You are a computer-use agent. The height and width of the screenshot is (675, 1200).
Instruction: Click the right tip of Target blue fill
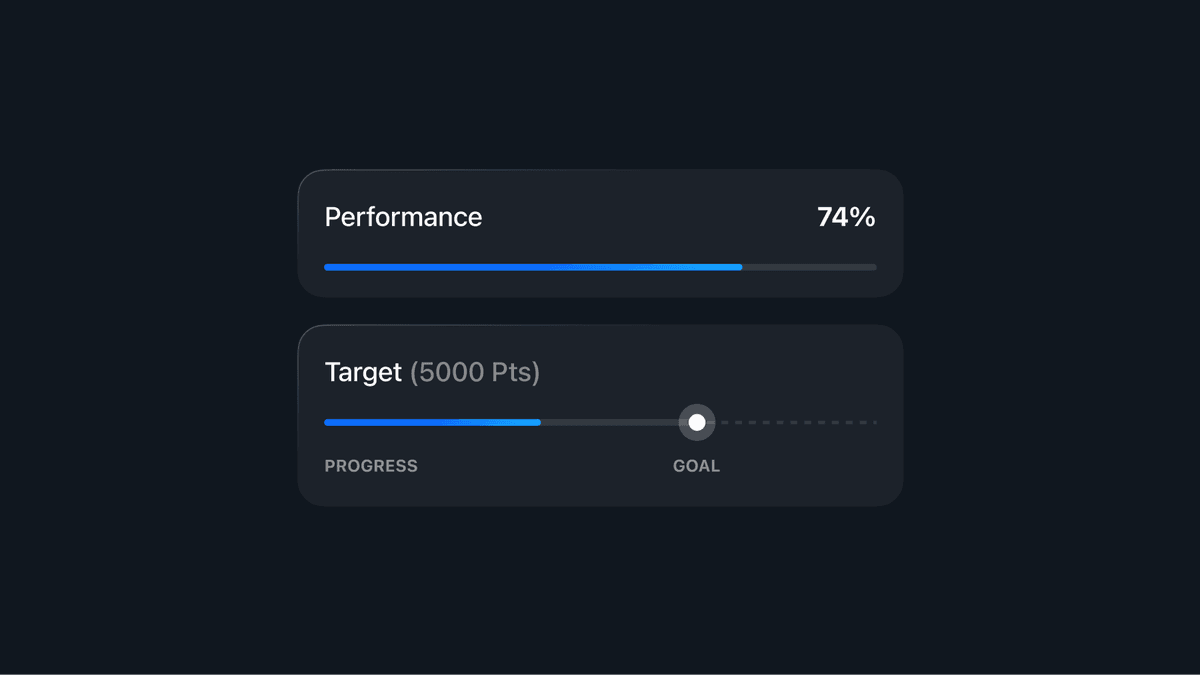click(538, 422)
